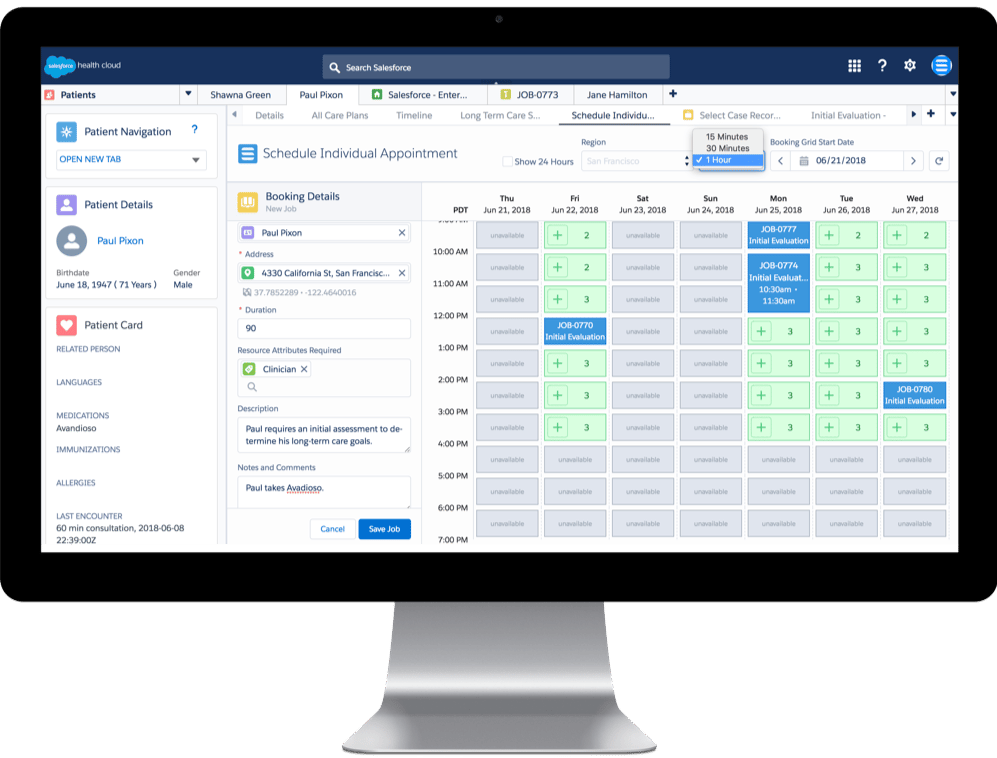Open the Paul Pixon patient link
The image size is (997, 758).
pyautogui.click(x=120, y=241)
